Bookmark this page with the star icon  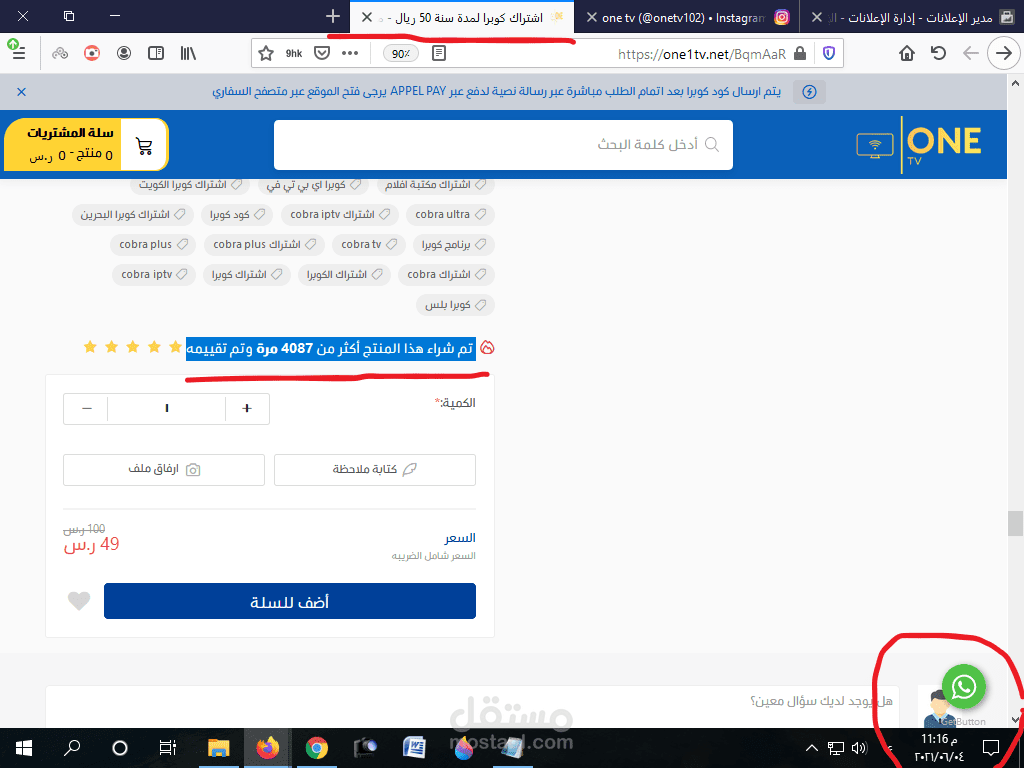[266, 54]
